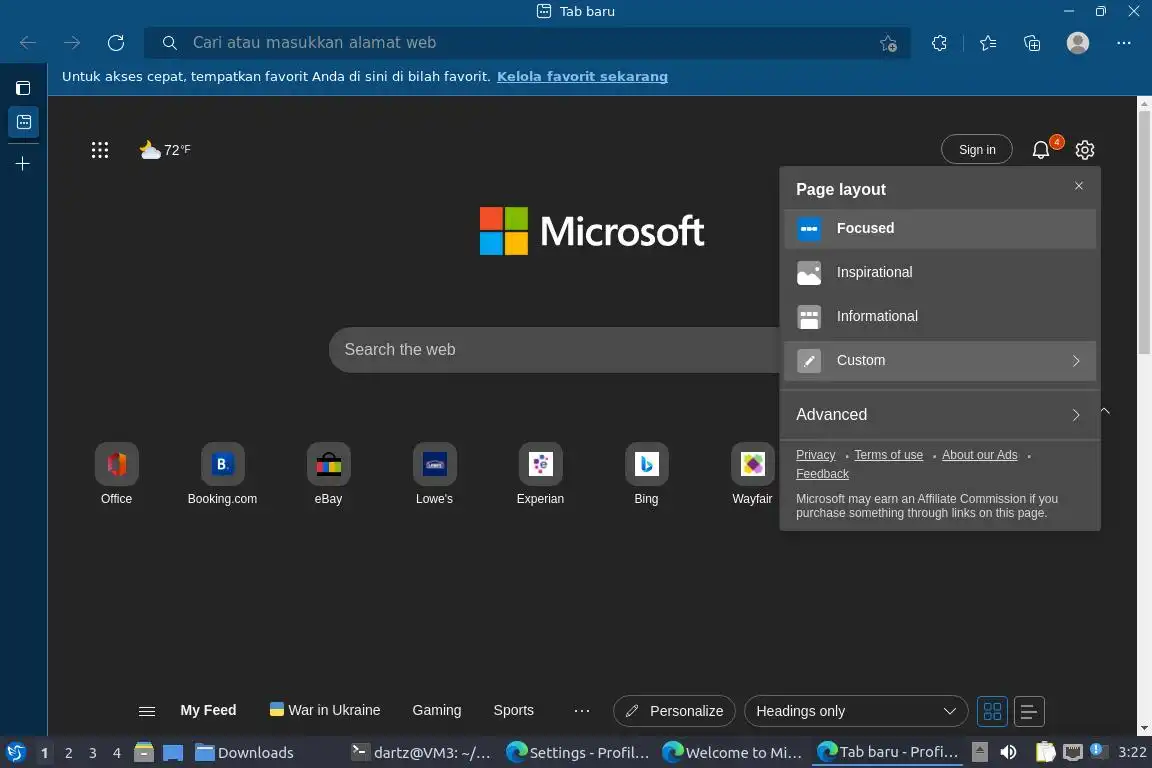The image size is (1152, 768).
Task: Open notifications bell icon
Action: [x=1041, y=150]
